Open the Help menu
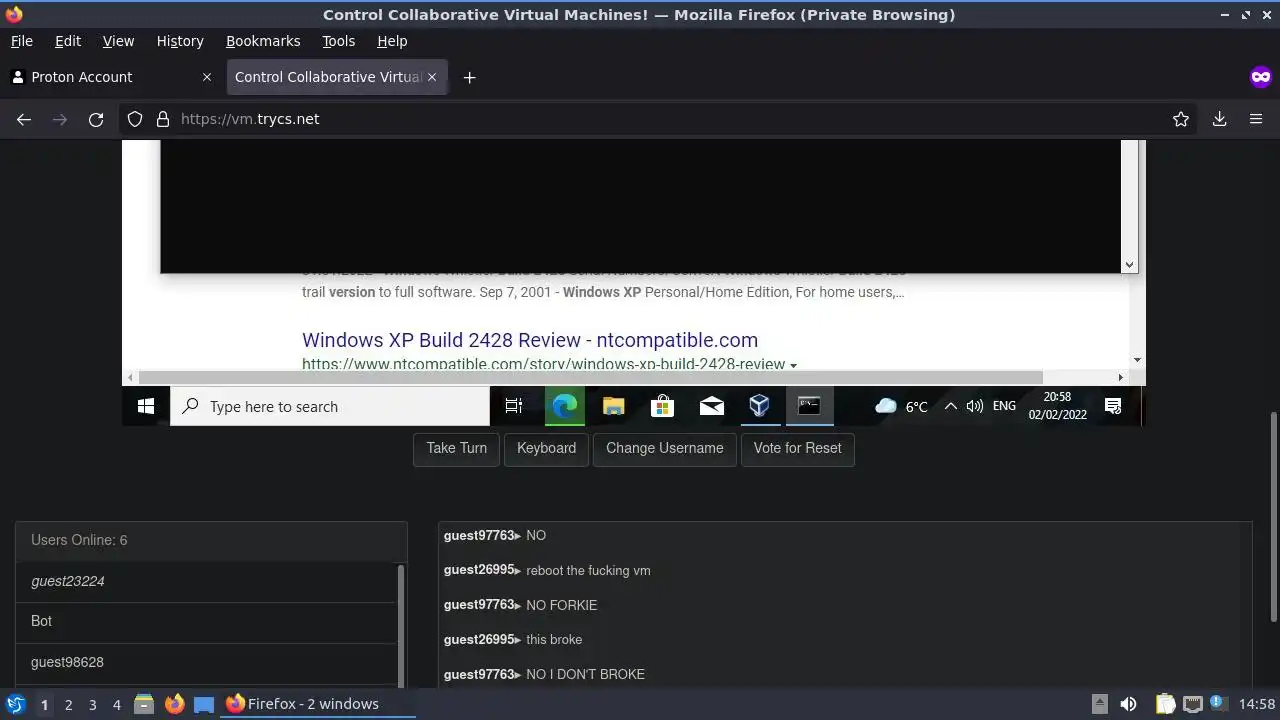The image size is (1280, 720). [392, 41]
